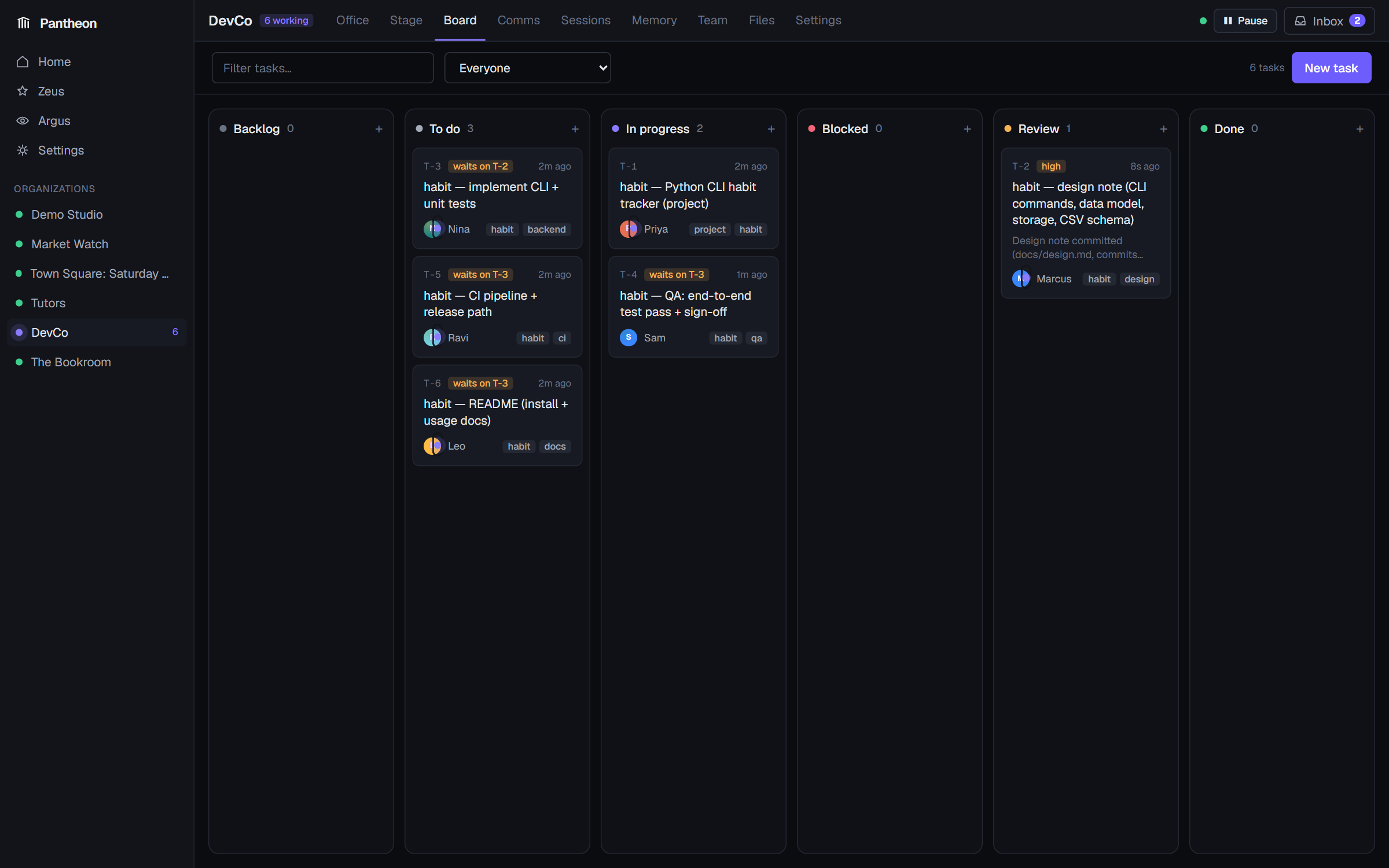Select the Tutors organization
1389x868 pixels.
pyautogui.click(x=97, y=303)
